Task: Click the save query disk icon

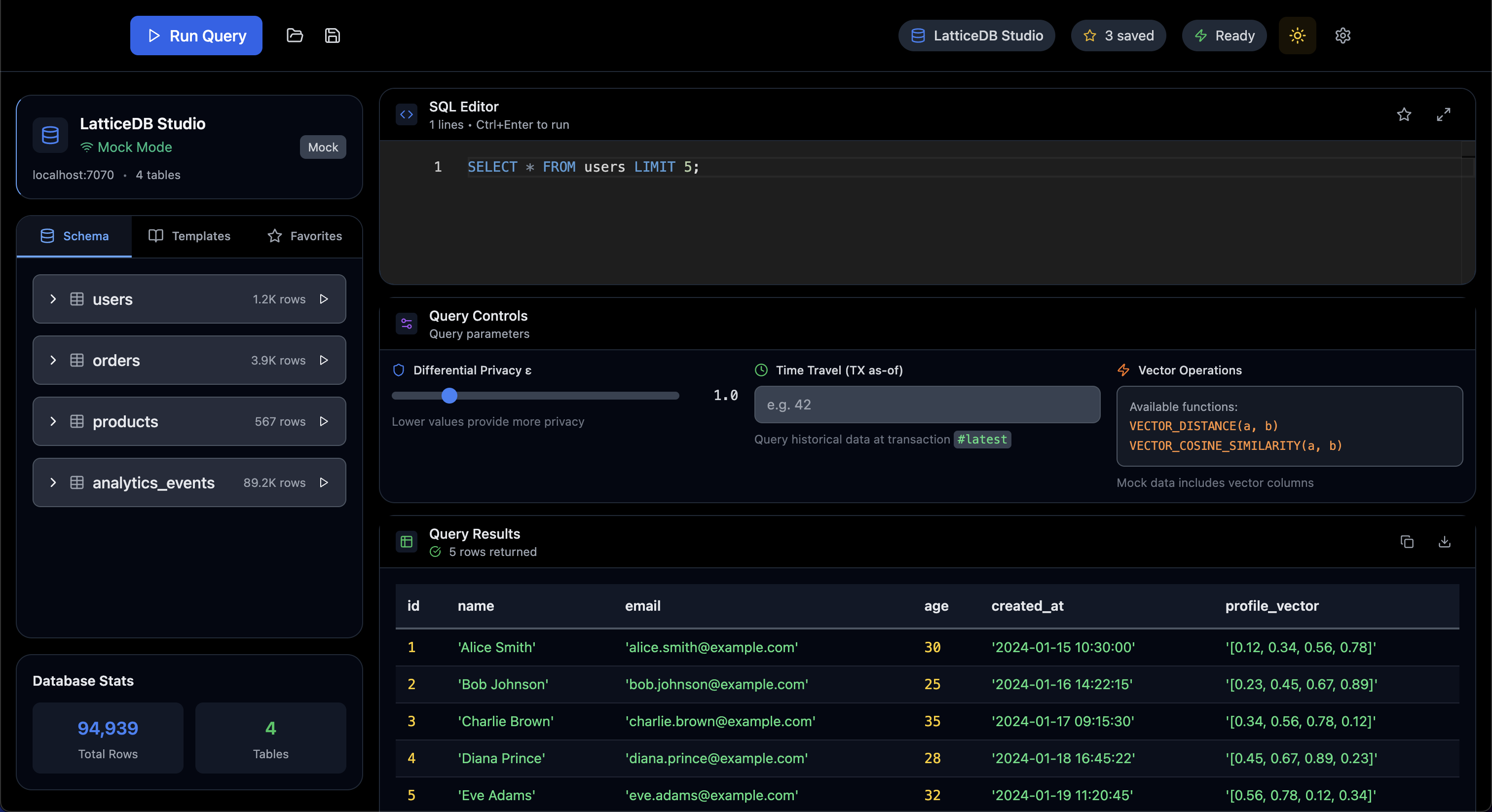Action: click(x=332, y=36)
